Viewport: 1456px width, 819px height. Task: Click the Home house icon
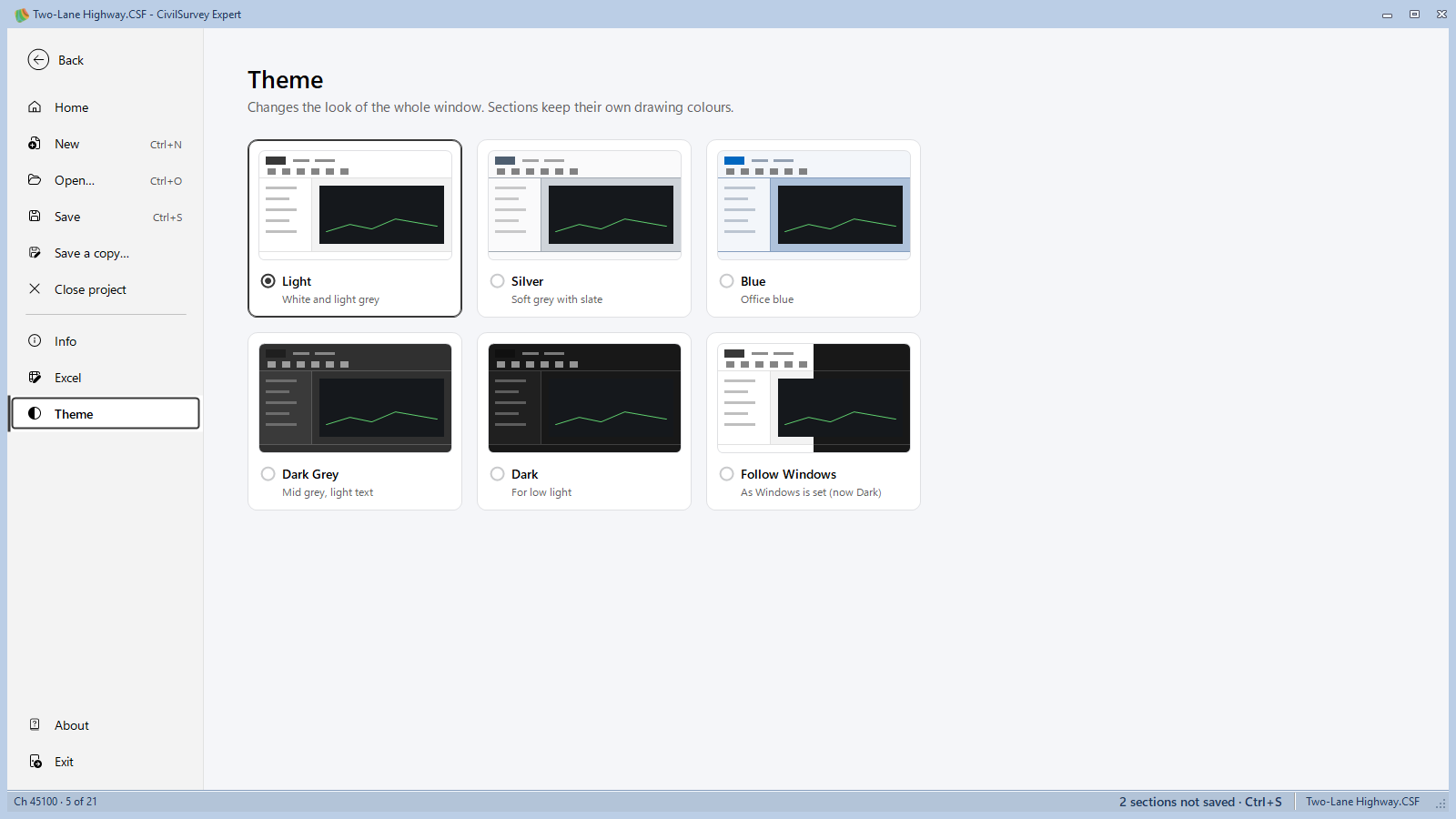click(35, 107)
